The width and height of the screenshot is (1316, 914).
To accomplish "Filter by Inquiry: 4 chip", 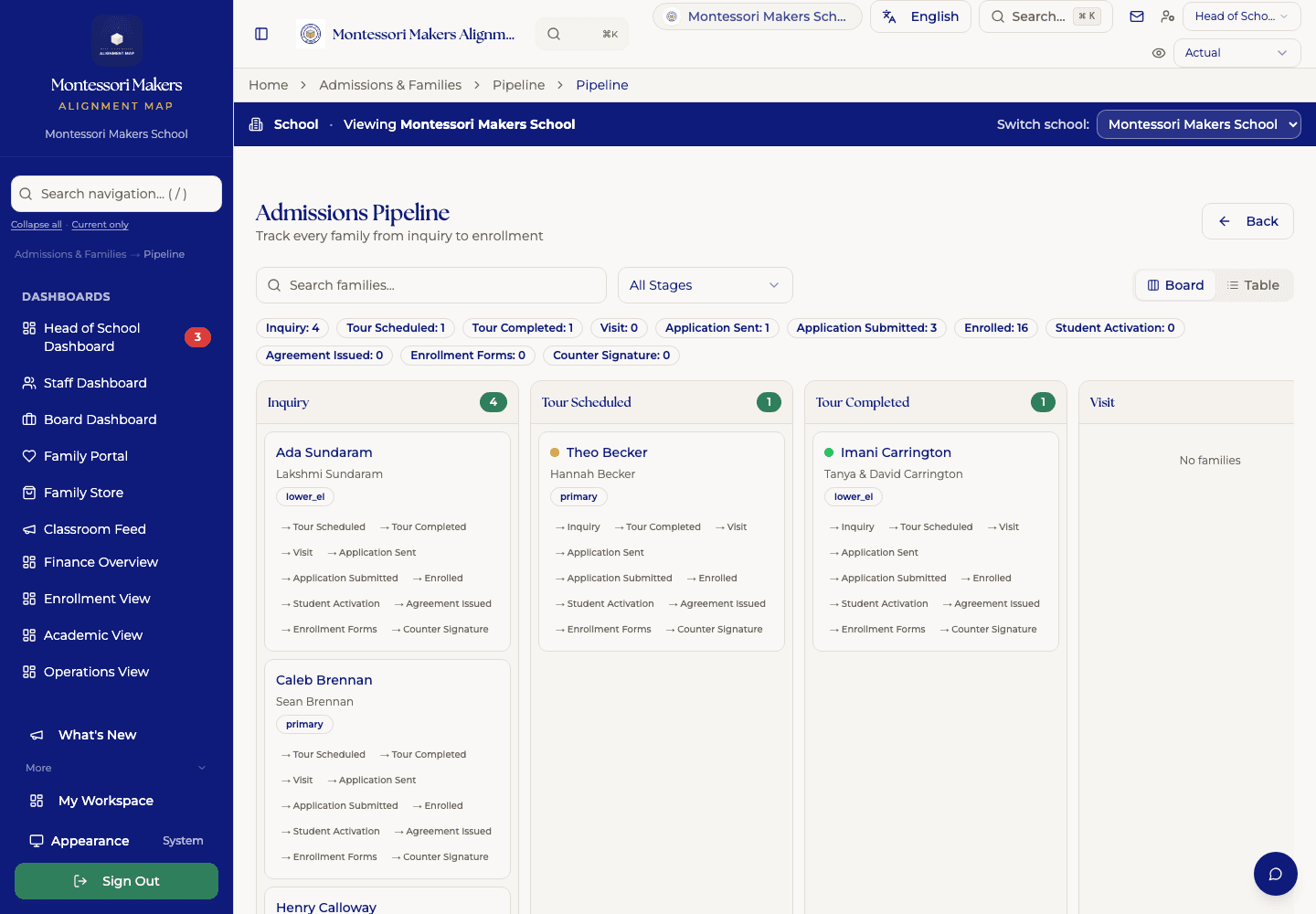I will 292,328.
